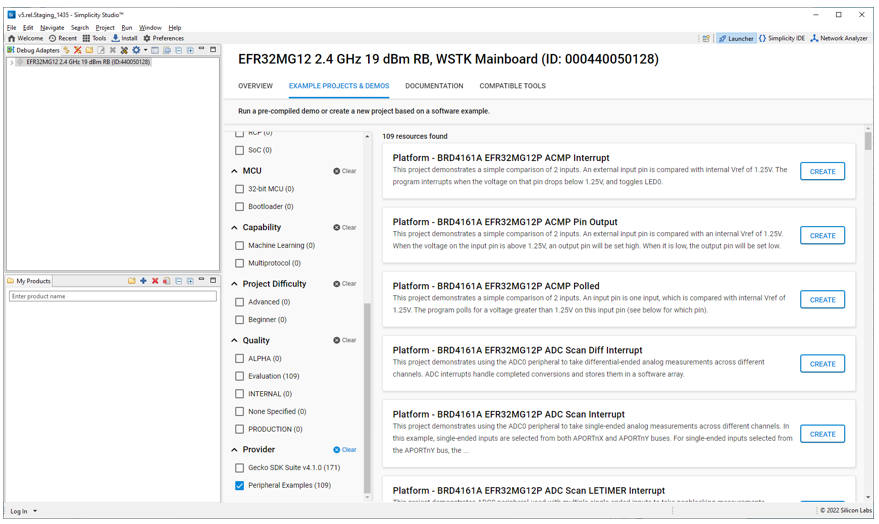Click the folder icon in Debug Adapters toolbar

89,50
